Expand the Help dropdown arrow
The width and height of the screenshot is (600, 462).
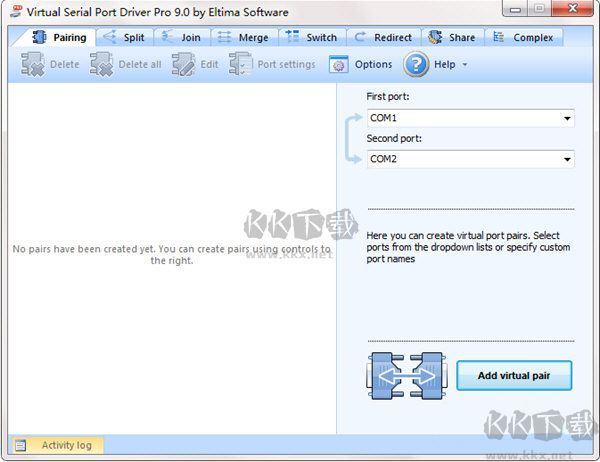point(465,65)
